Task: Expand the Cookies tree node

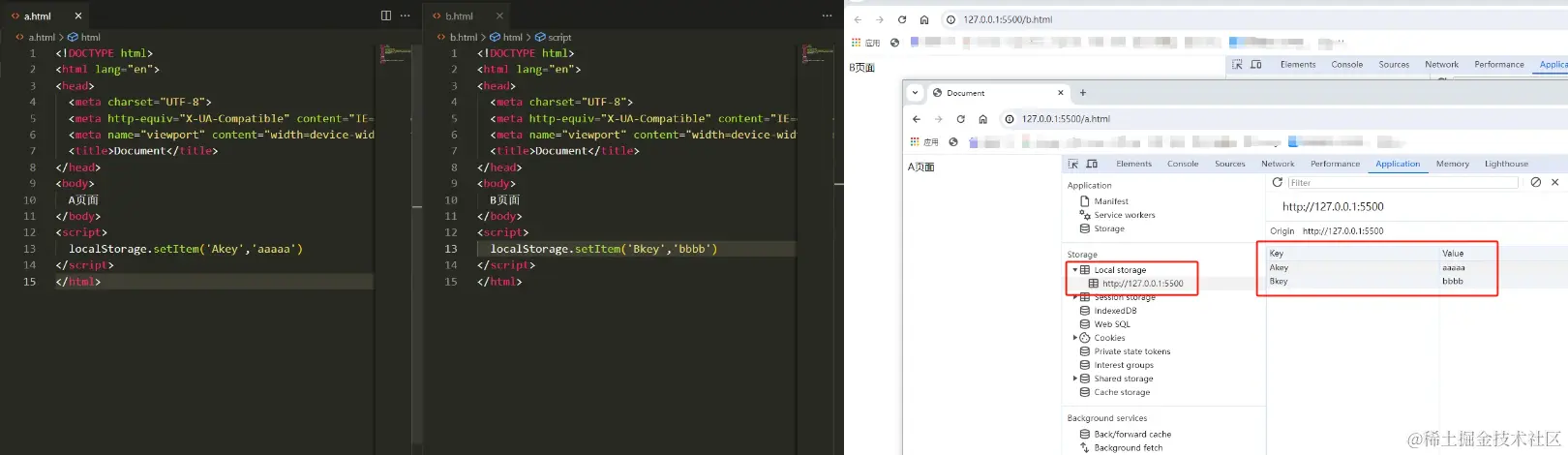Action: point(1074,338)
